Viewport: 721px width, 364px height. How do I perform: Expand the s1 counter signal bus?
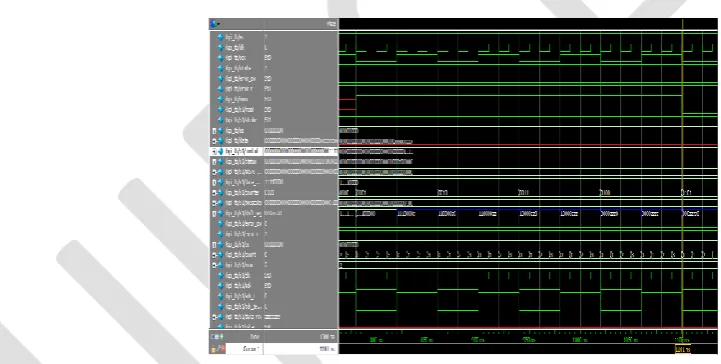coord(214,193)
